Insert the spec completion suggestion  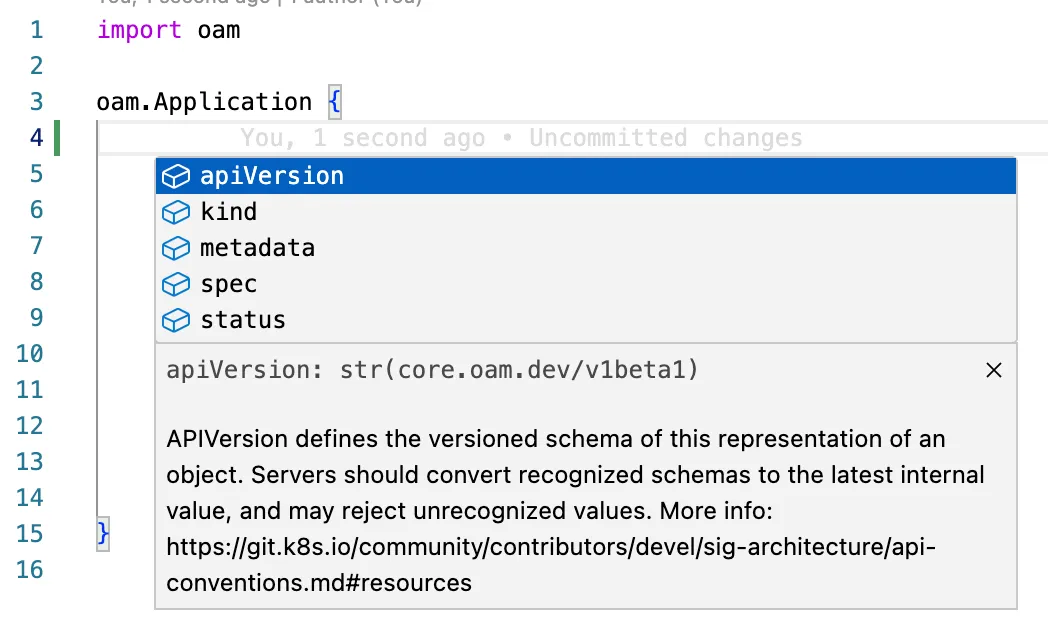pyautogui.click(x=229, y=285)
